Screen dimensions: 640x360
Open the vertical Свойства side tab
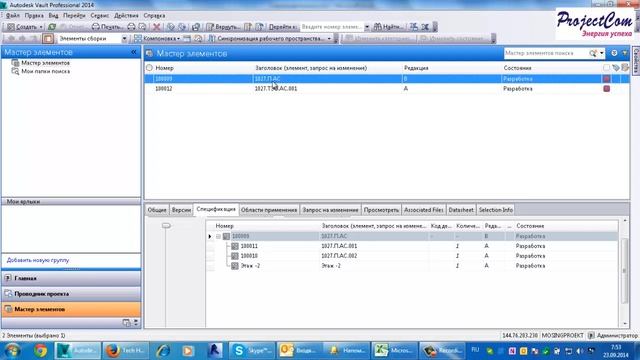click(x=636, y=61)
